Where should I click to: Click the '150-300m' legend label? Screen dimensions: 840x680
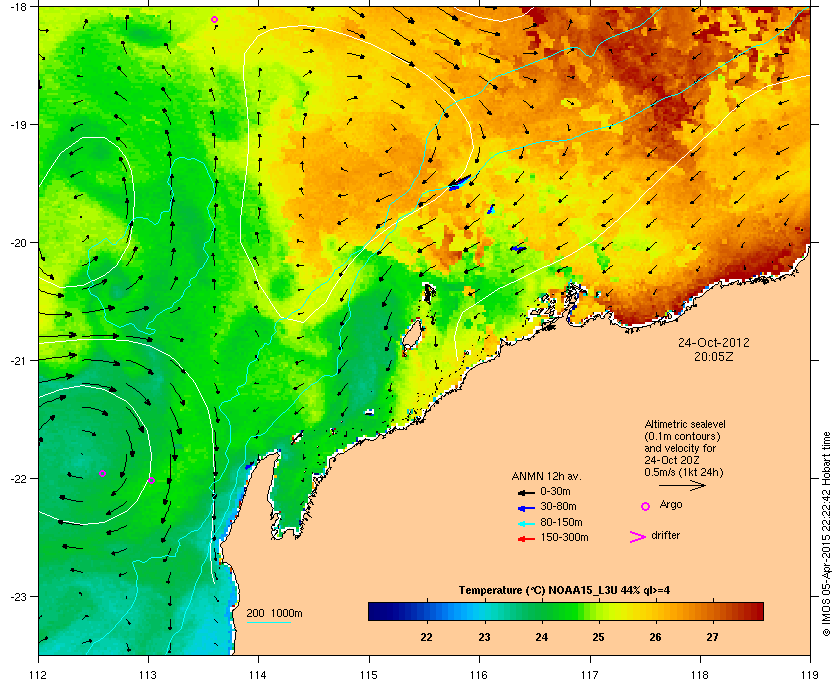coord(564,537)
